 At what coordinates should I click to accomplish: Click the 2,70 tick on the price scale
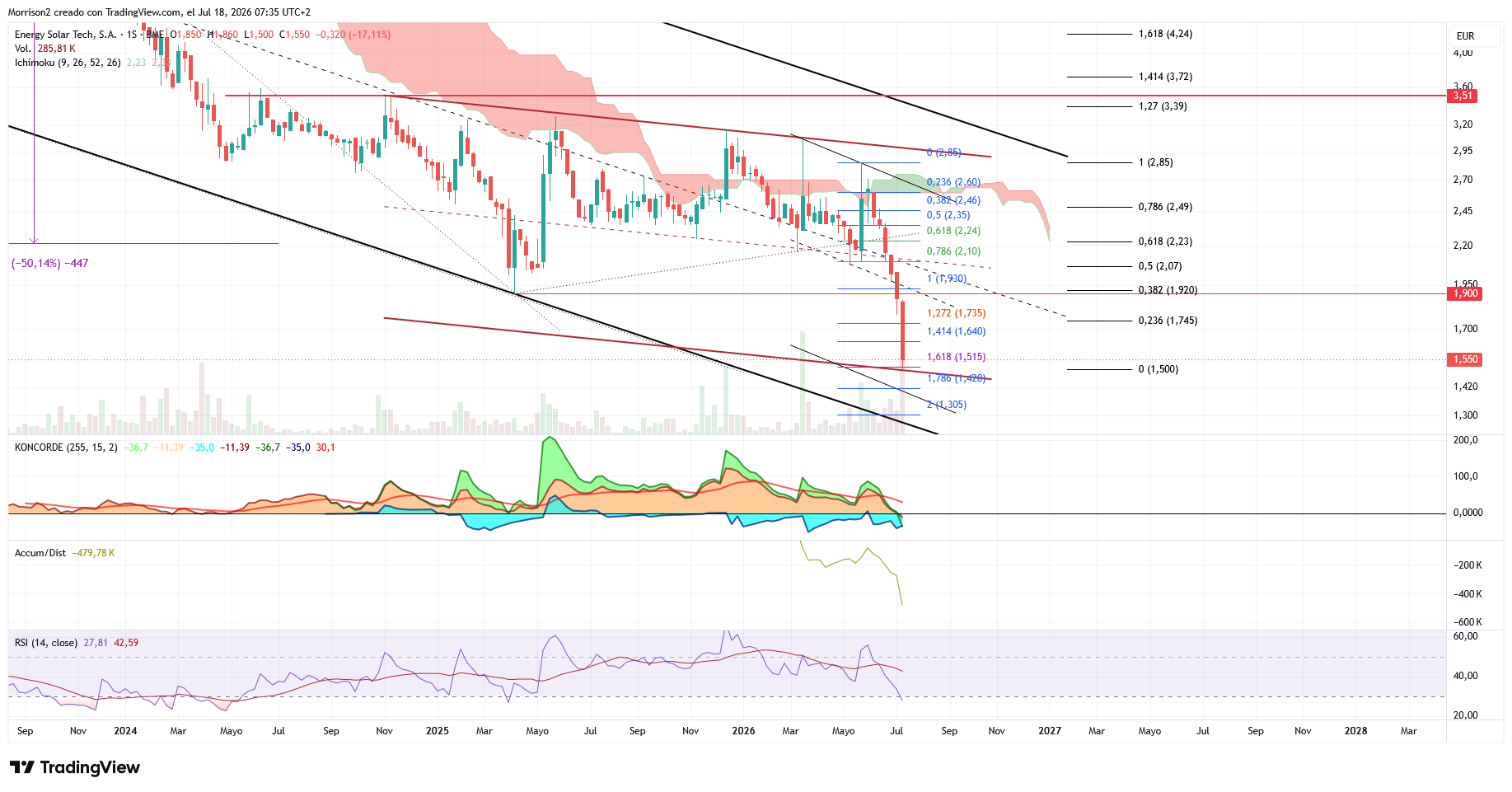coord(1463,180)
